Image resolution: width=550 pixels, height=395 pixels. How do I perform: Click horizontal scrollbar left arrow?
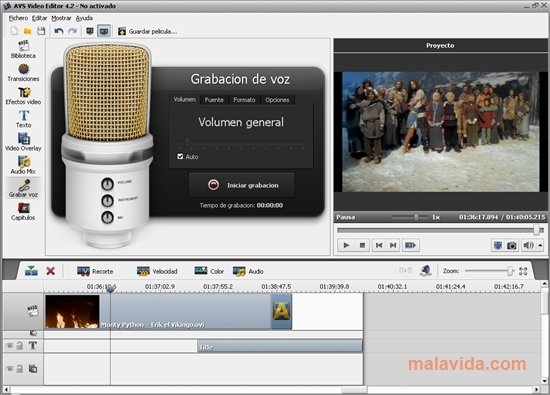6,389
